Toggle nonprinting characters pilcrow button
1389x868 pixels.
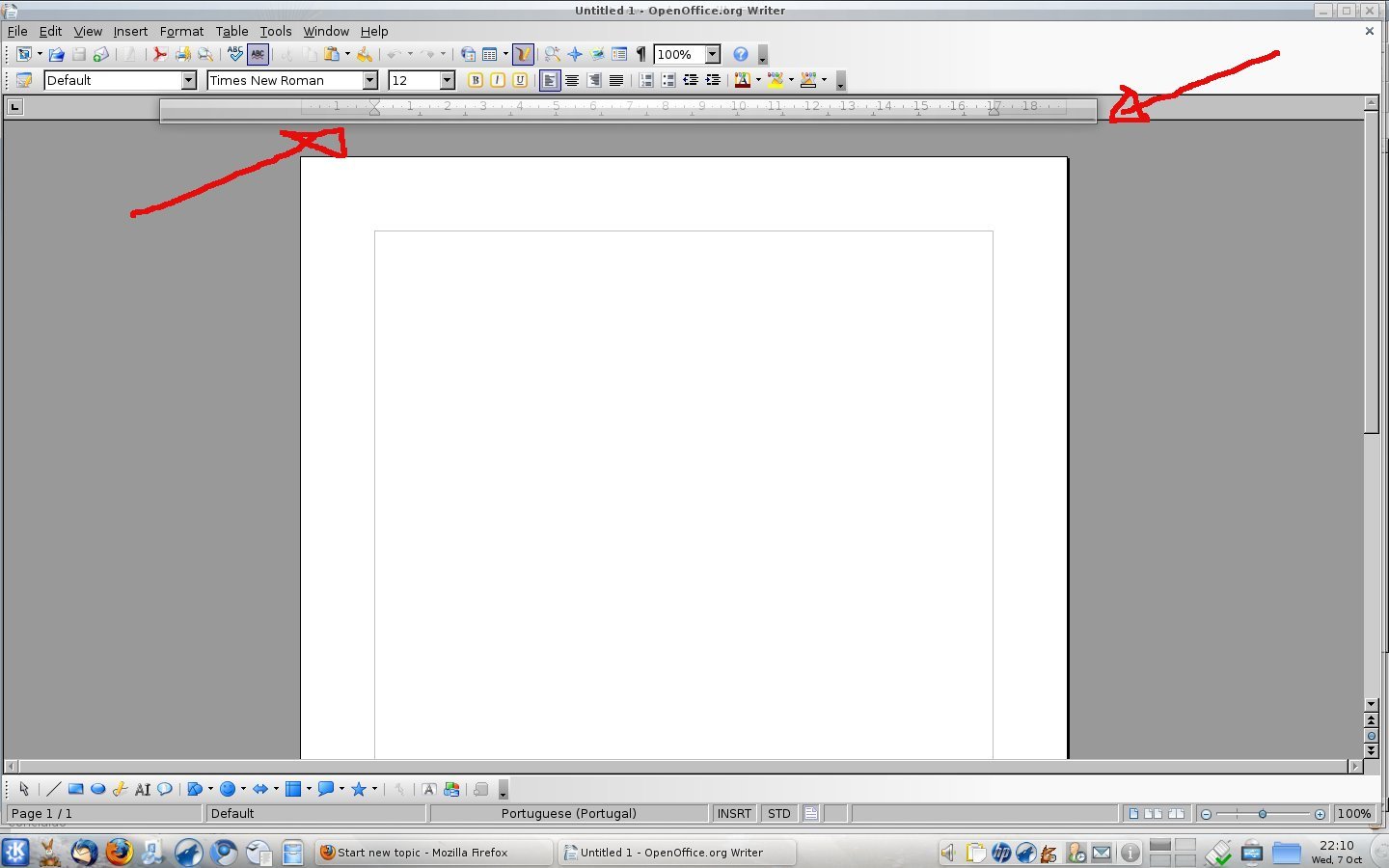[x=640, y=55]
